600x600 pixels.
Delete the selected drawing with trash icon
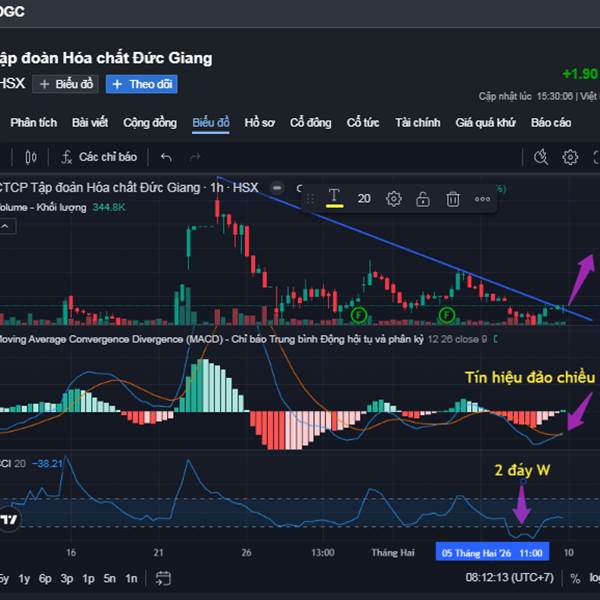point(453,199)
